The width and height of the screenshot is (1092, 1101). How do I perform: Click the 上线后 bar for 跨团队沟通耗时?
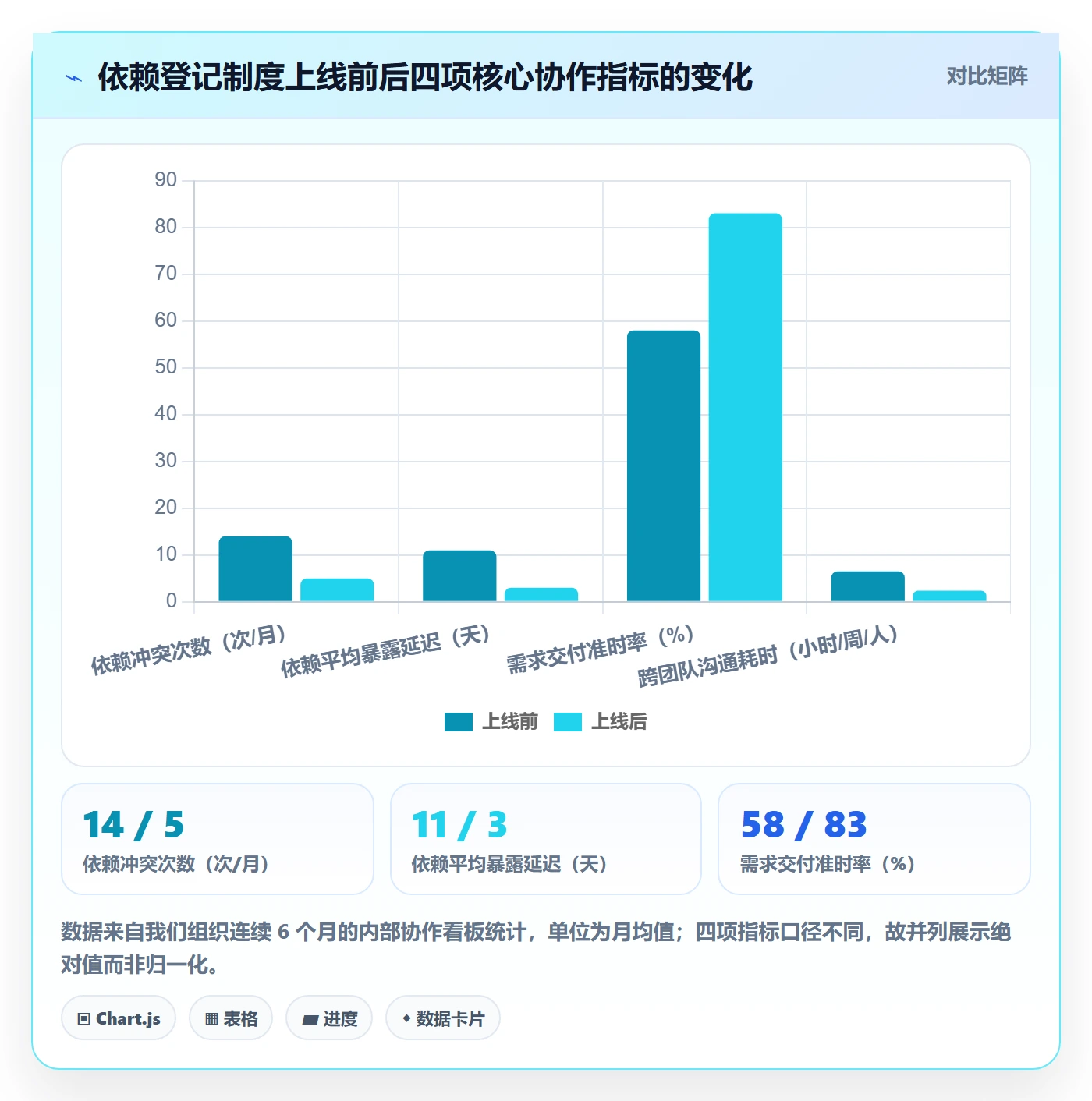pos(949,596)
